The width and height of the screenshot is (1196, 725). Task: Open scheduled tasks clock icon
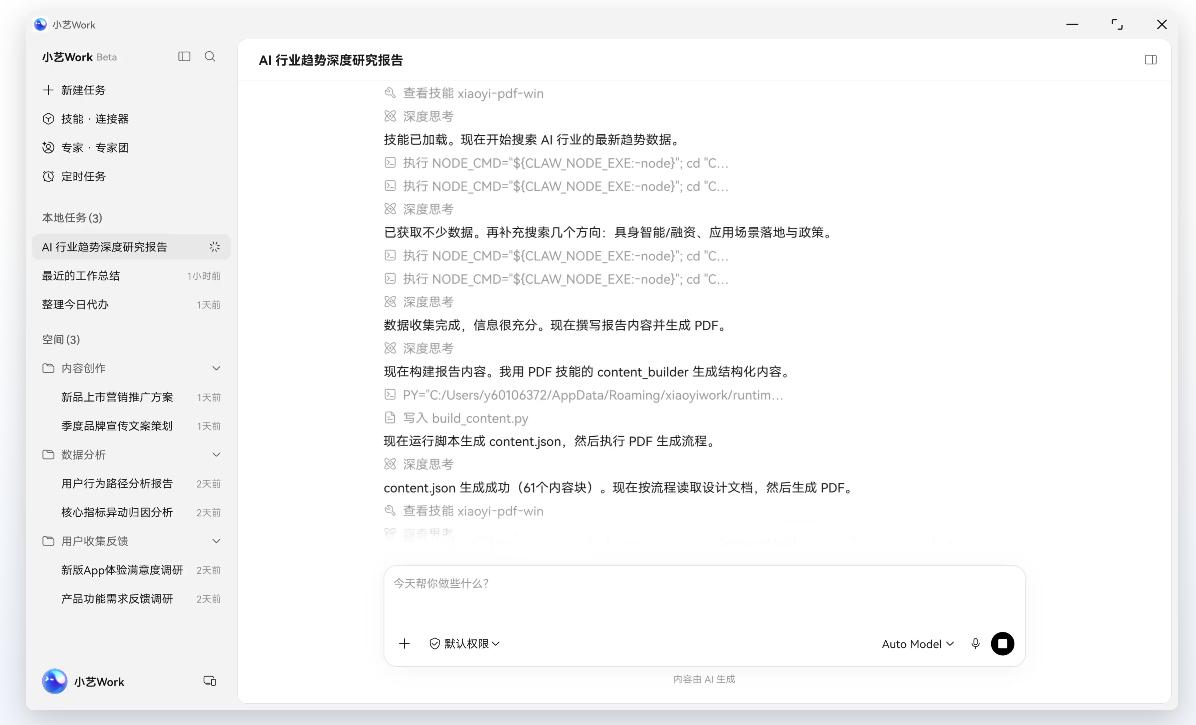click(48, 177)
